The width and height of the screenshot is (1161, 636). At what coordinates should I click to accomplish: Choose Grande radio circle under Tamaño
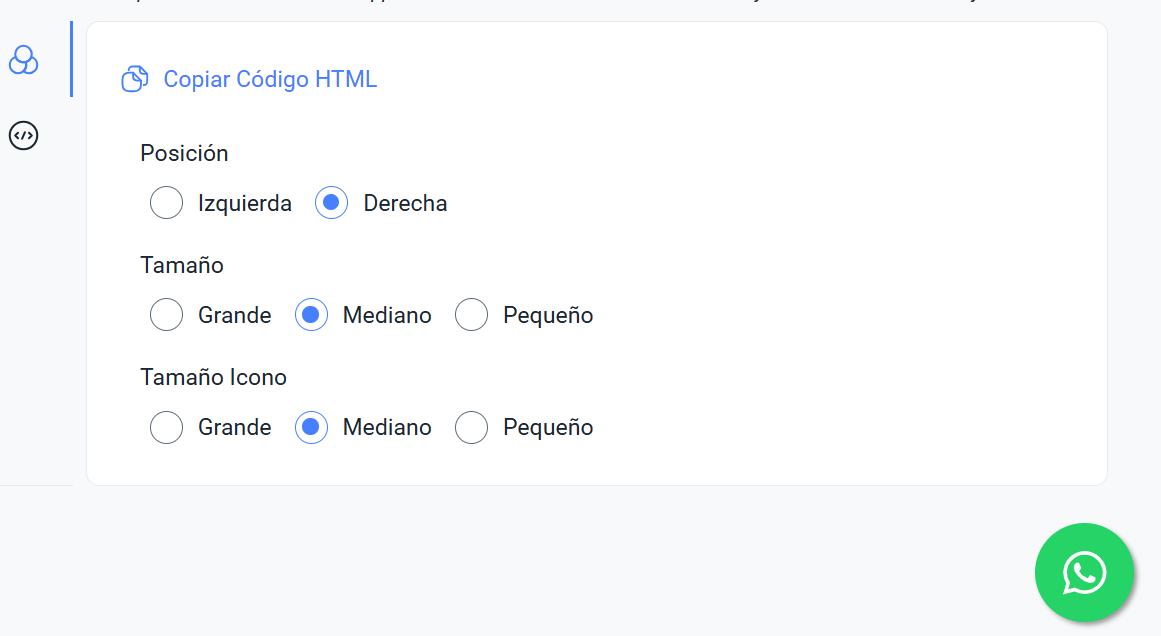point(166,315)
